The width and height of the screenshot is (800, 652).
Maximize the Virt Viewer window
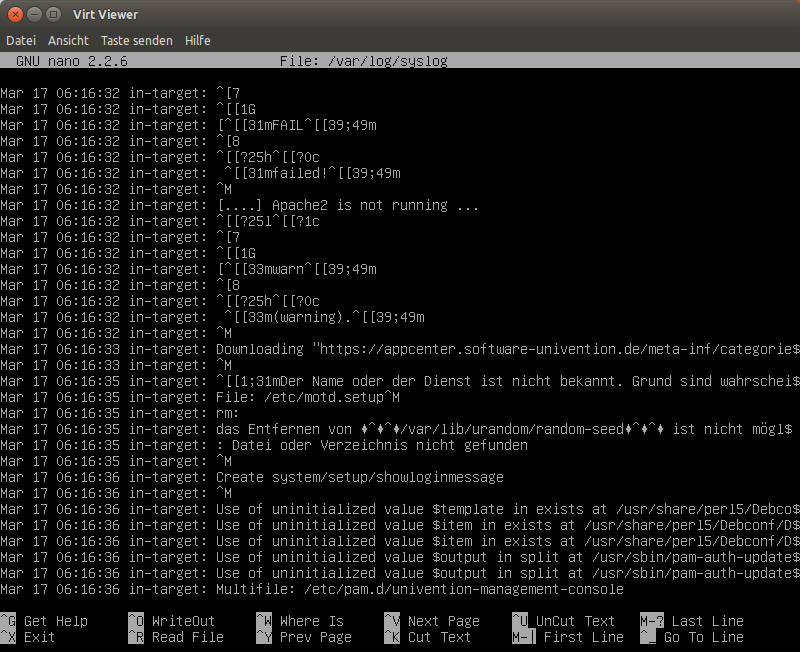point(54,14)
